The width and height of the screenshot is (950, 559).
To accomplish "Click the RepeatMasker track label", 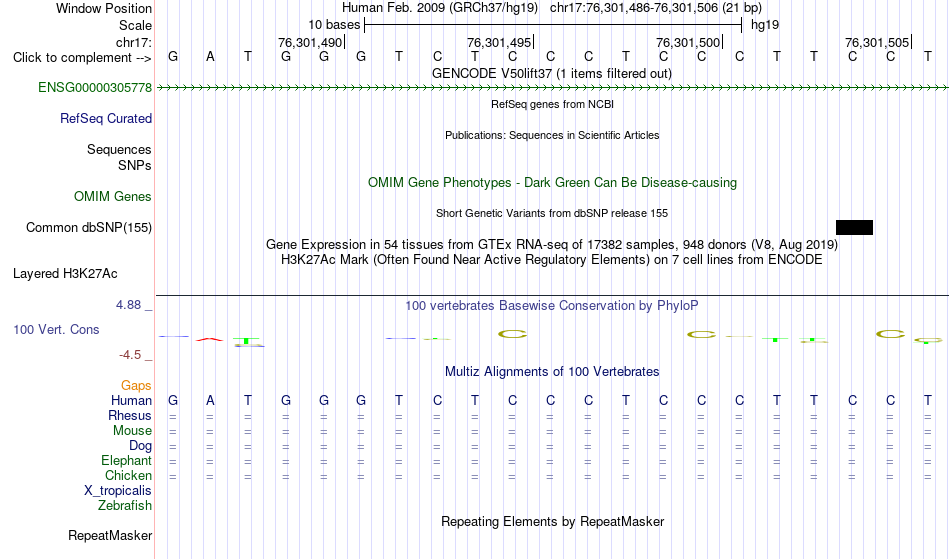I will 110,535.
